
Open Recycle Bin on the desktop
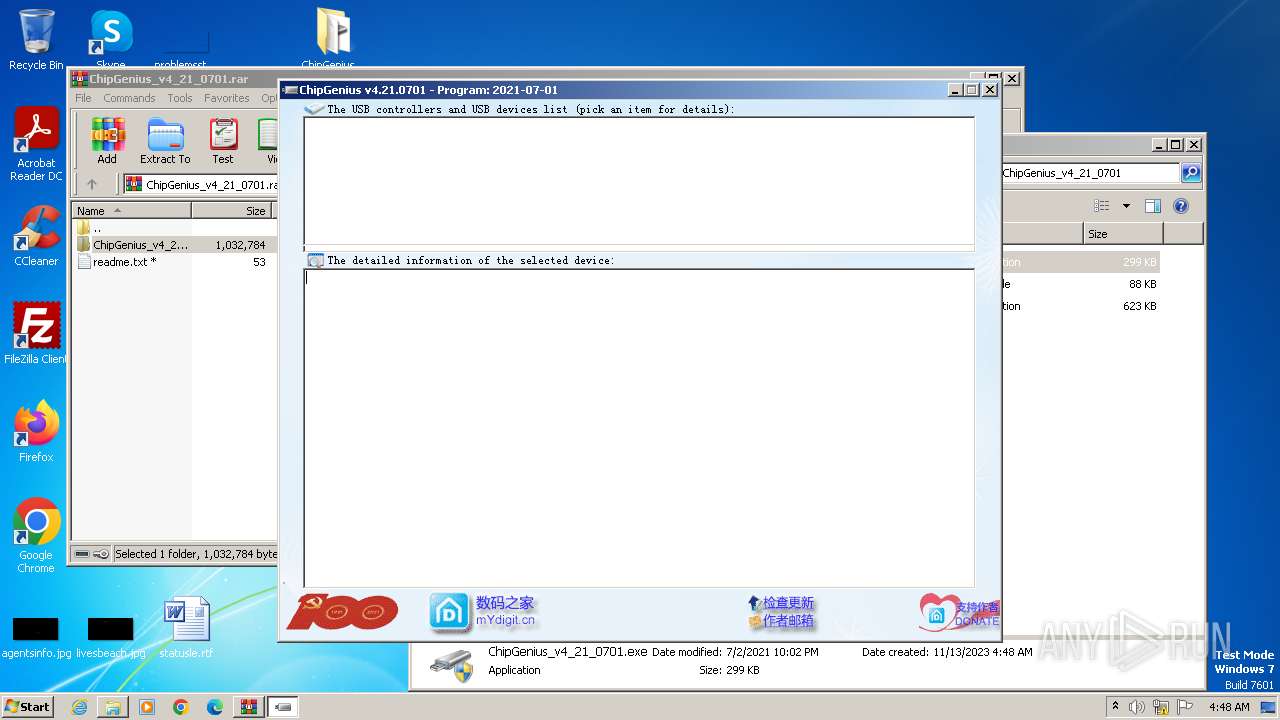pos(36,40)
